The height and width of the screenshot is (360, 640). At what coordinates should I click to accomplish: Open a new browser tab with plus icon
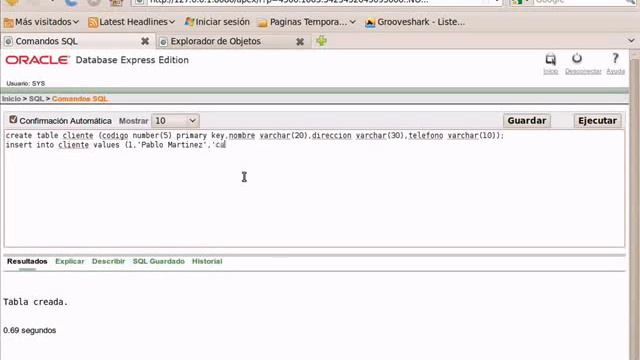[x=321, y=41]
